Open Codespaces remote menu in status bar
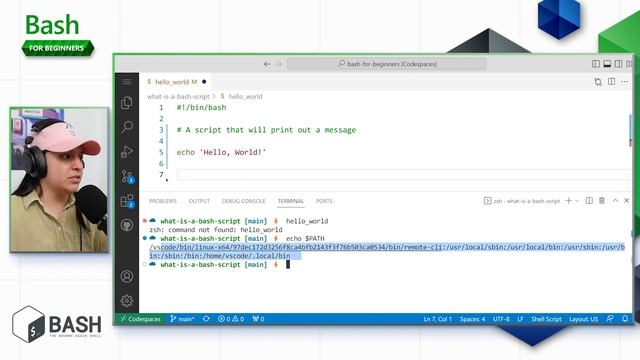Screen dimensions: 640x360 pos(140,319)
